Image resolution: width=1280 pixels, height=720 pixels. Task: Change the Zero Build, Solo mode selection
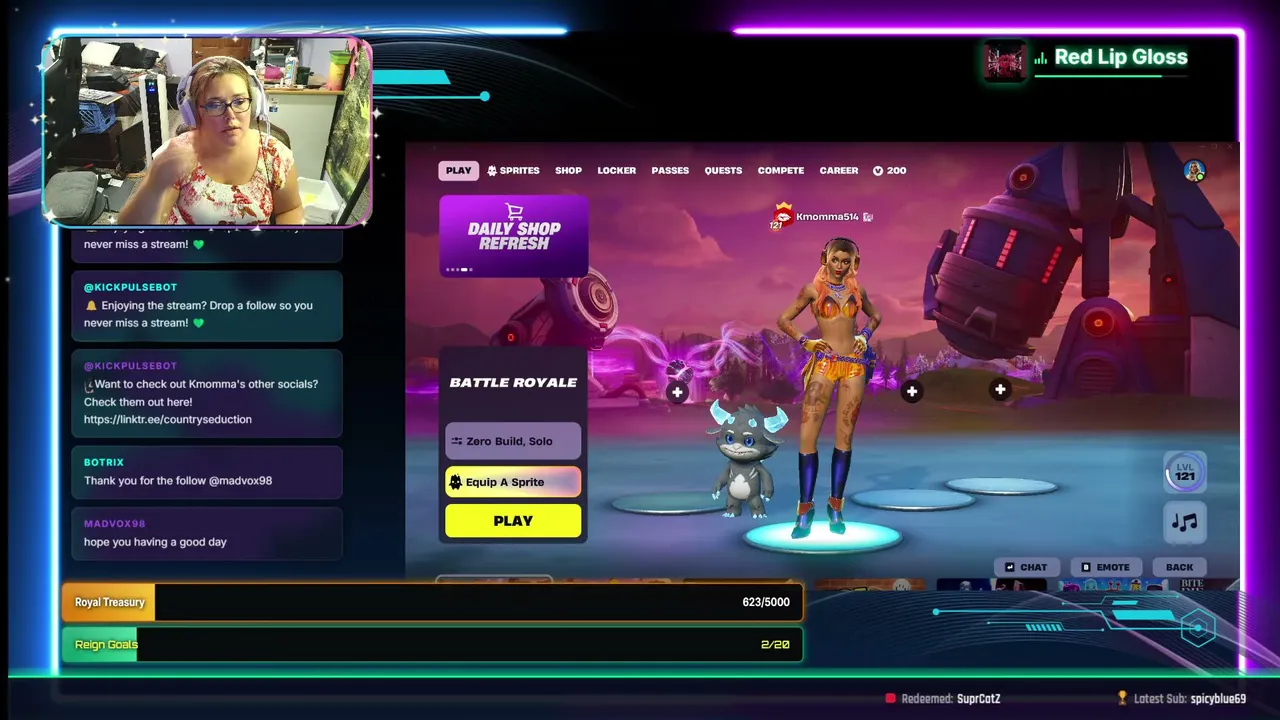click(x=513, y=441)
